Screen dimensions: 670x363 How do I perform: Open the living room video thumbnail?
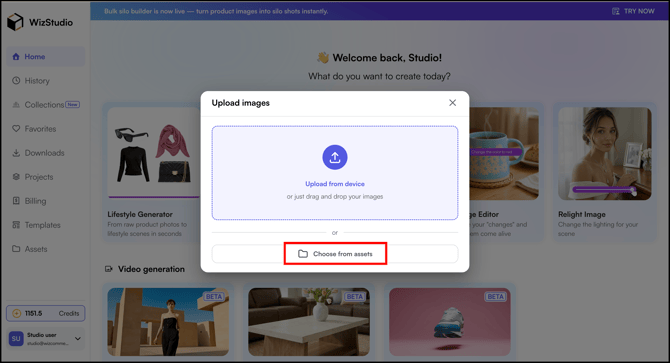[309, 322]
